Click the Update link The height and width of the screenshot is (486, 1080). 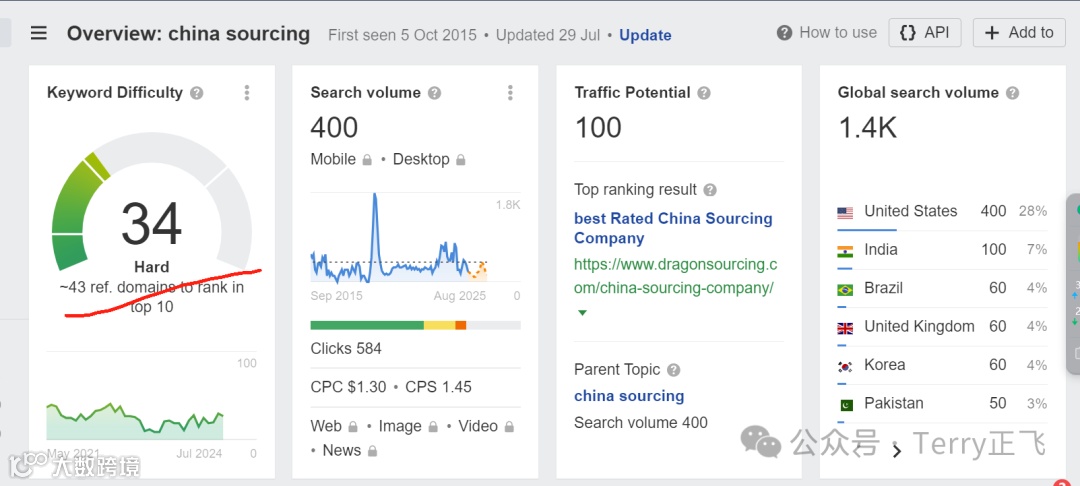645,35
